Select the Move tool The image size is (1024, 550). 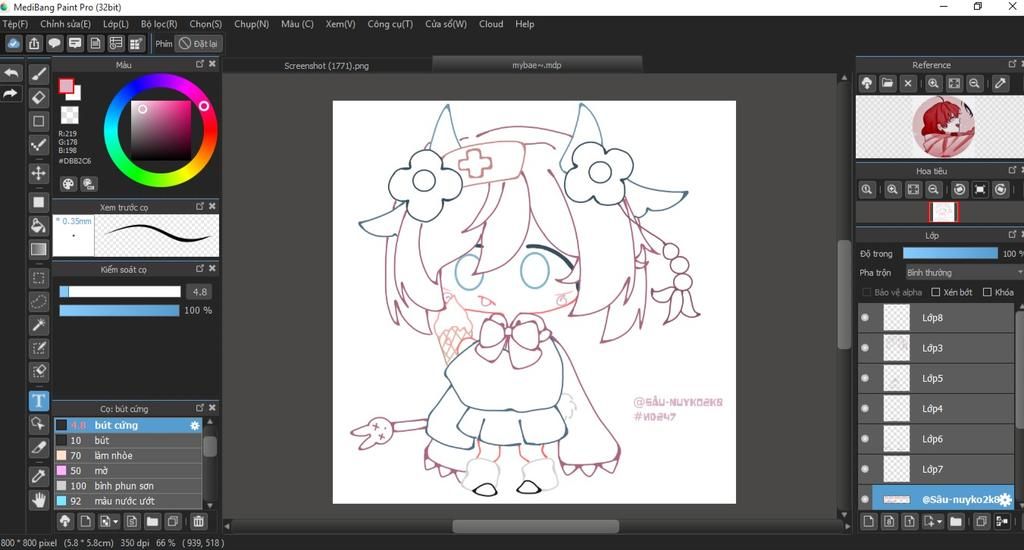[x=39, y=172]
